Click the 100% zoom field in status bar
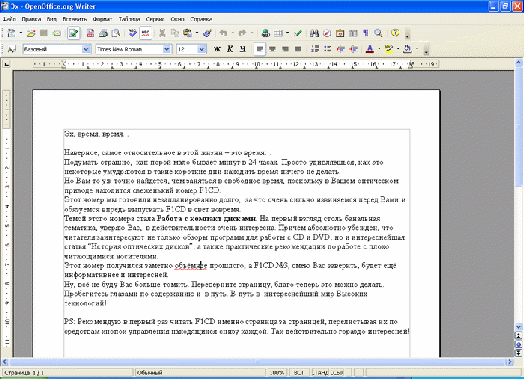The height and width of the screenshot is (380, 525). tap(278, 372)
